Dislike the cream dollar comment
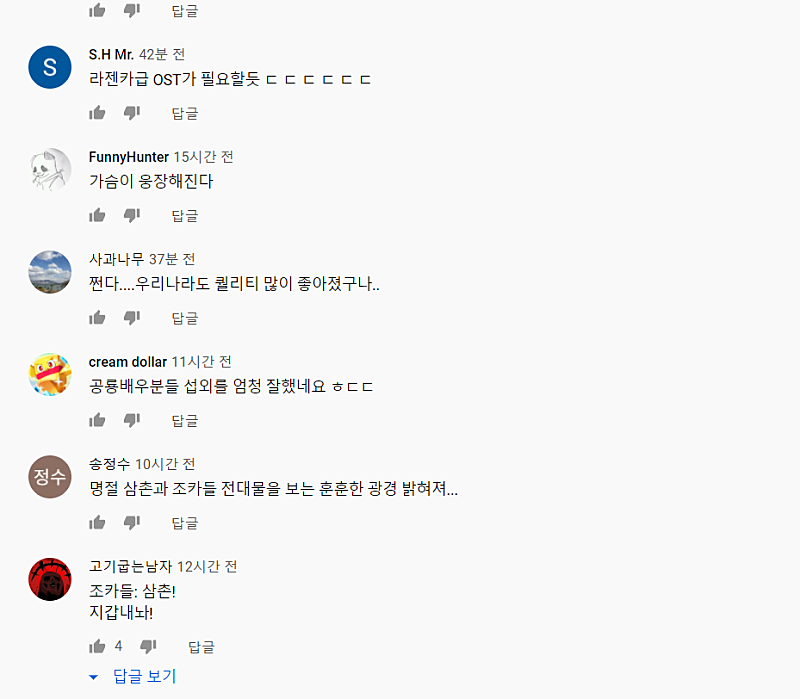Screen dimensions: 800x699 131,420
